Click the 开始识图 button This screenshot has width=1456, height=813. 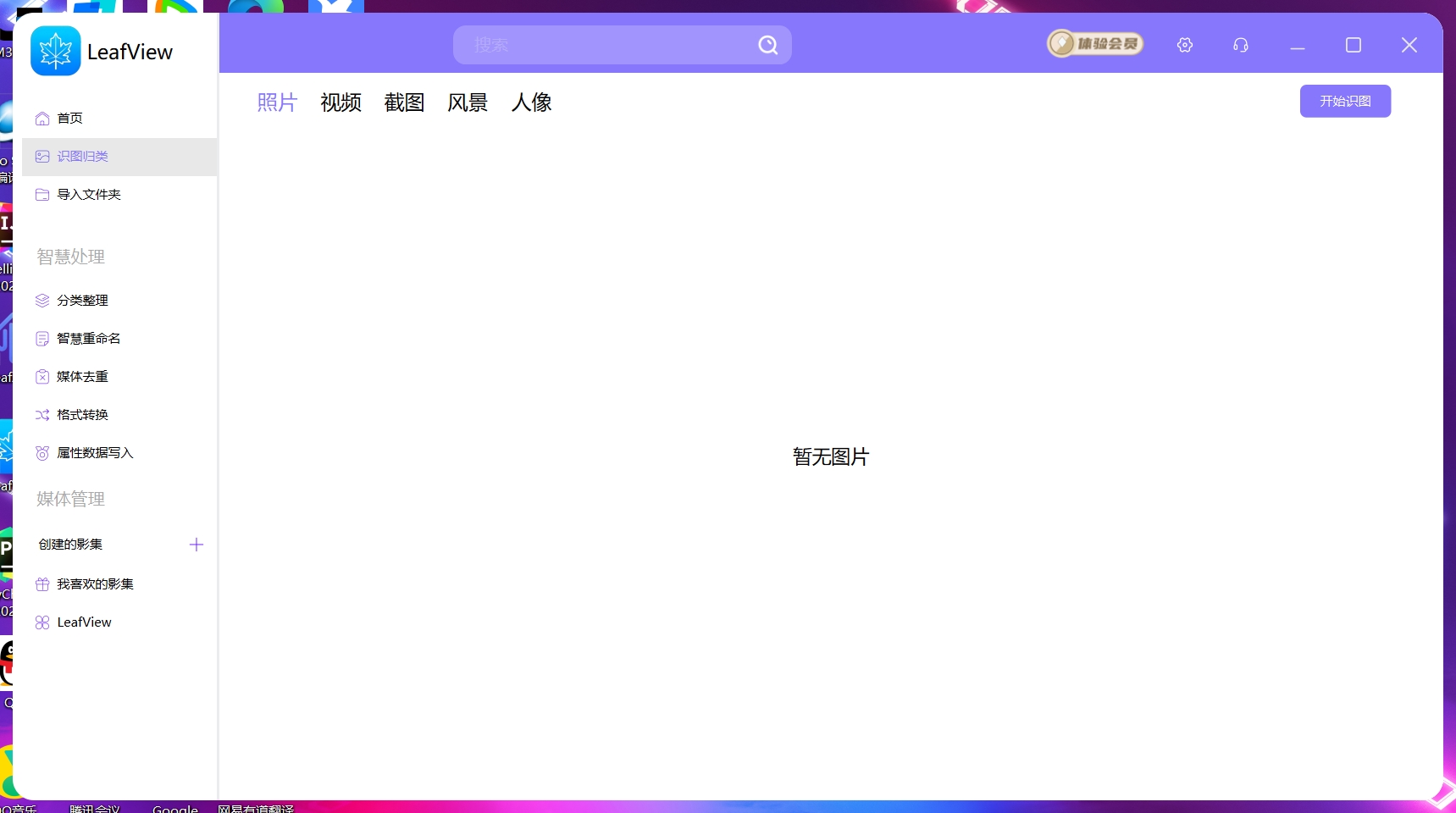coord(1345,101)
